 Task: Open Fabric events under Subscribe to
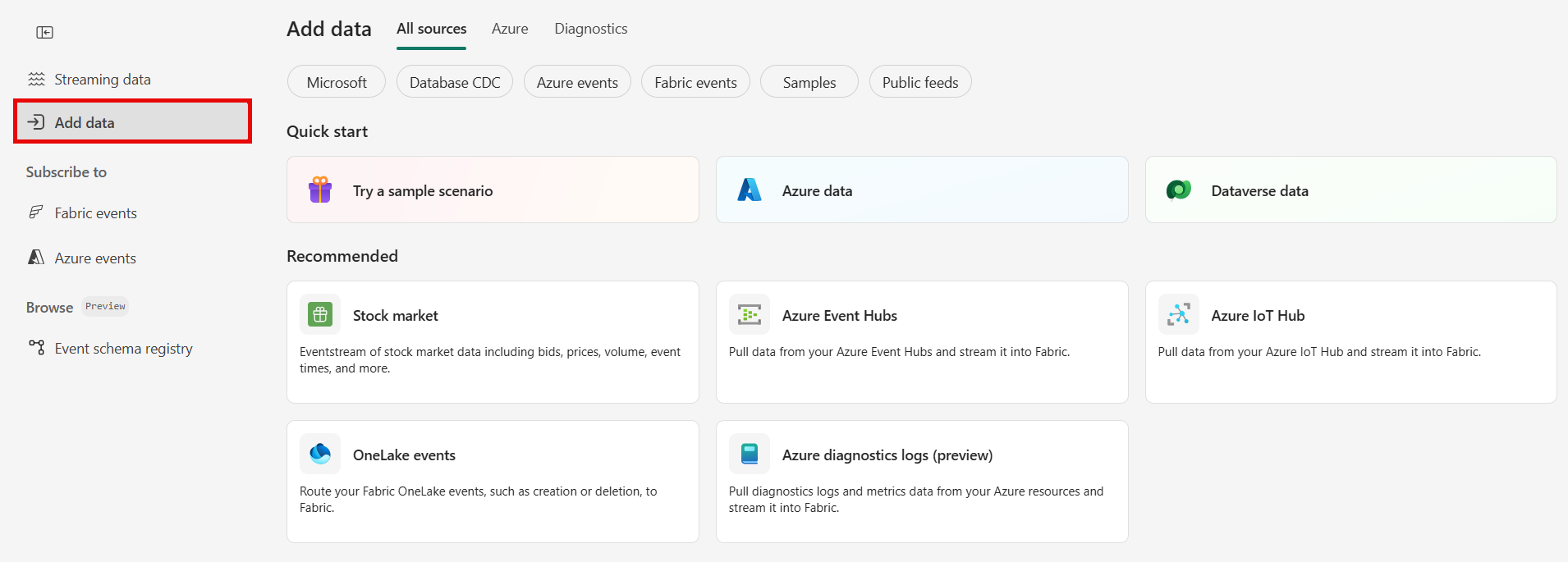point(95,213)
